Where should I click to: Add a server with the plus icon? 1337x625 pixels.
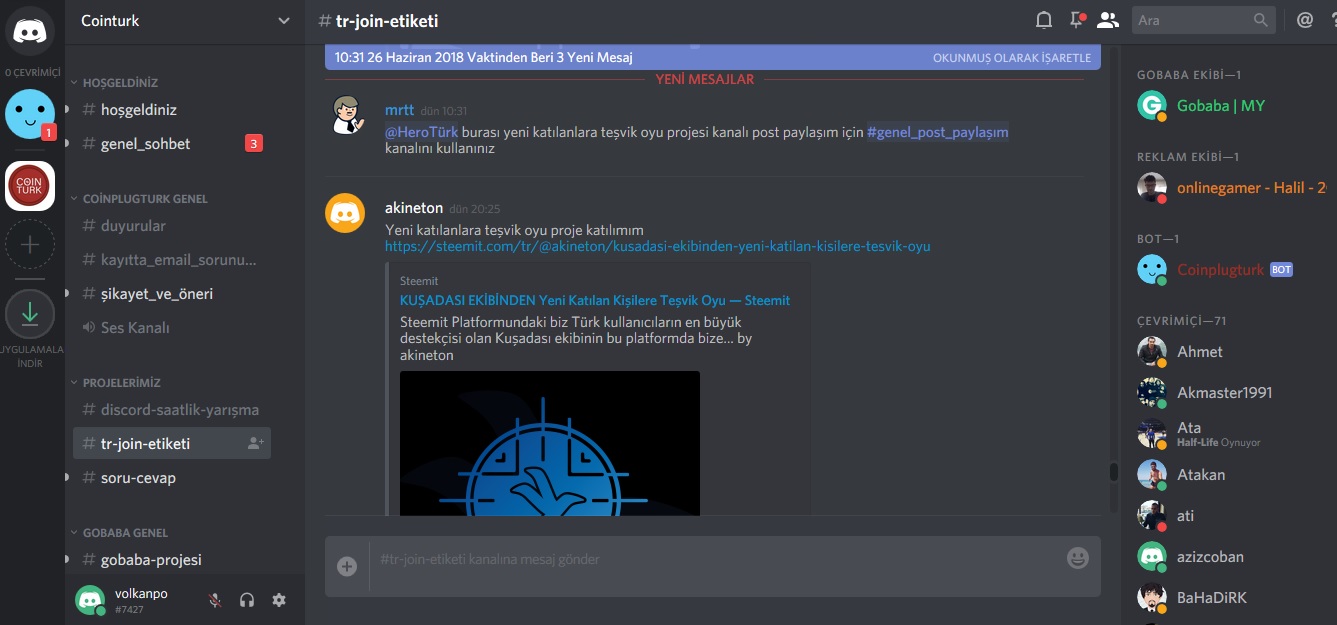pos(30,244)
